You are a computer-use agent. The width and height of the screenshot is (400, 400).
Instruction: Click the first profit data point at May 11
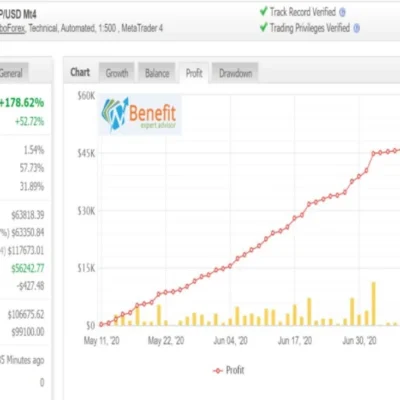[101, 324]
